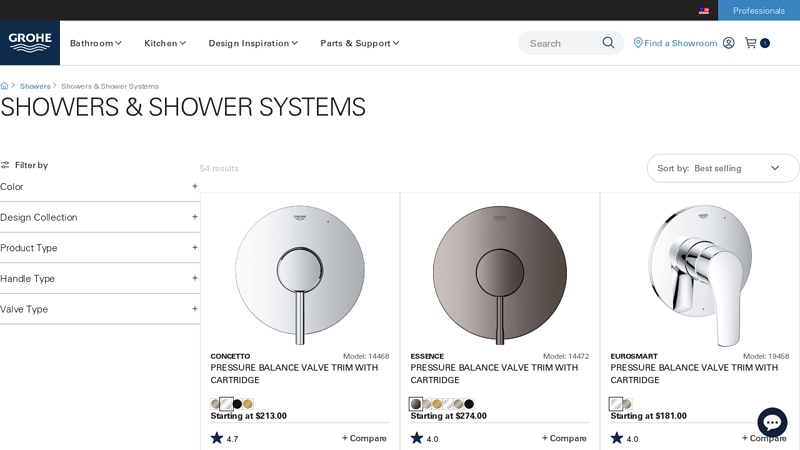Add Eurosmart trim to Compare
The image size is (800, 450).
click(x=764, y=438)
